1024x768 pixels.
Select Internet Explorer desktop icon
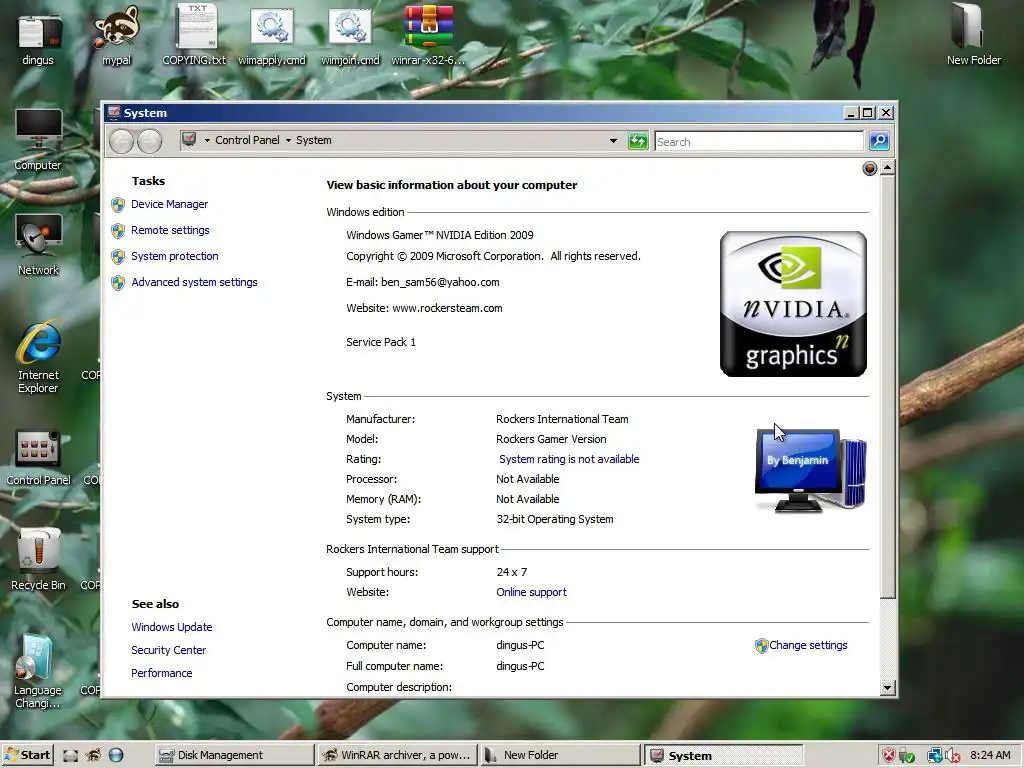(38, 357)
